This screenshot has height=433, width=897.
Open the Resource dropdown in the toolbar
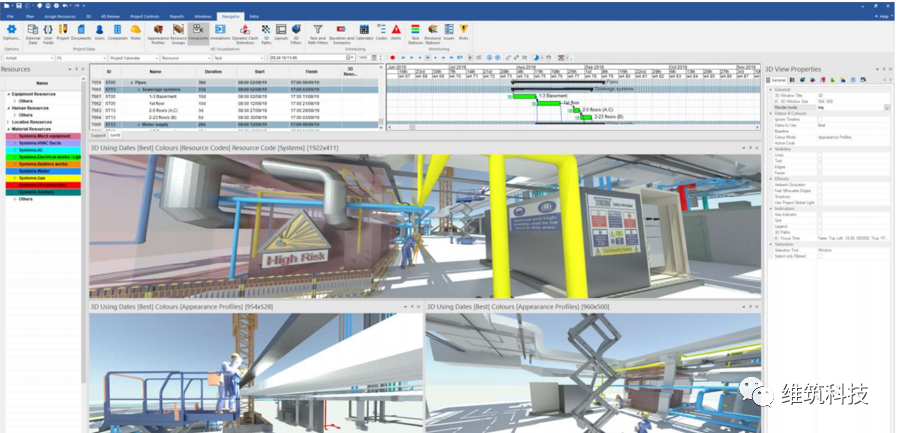(186, 58)
